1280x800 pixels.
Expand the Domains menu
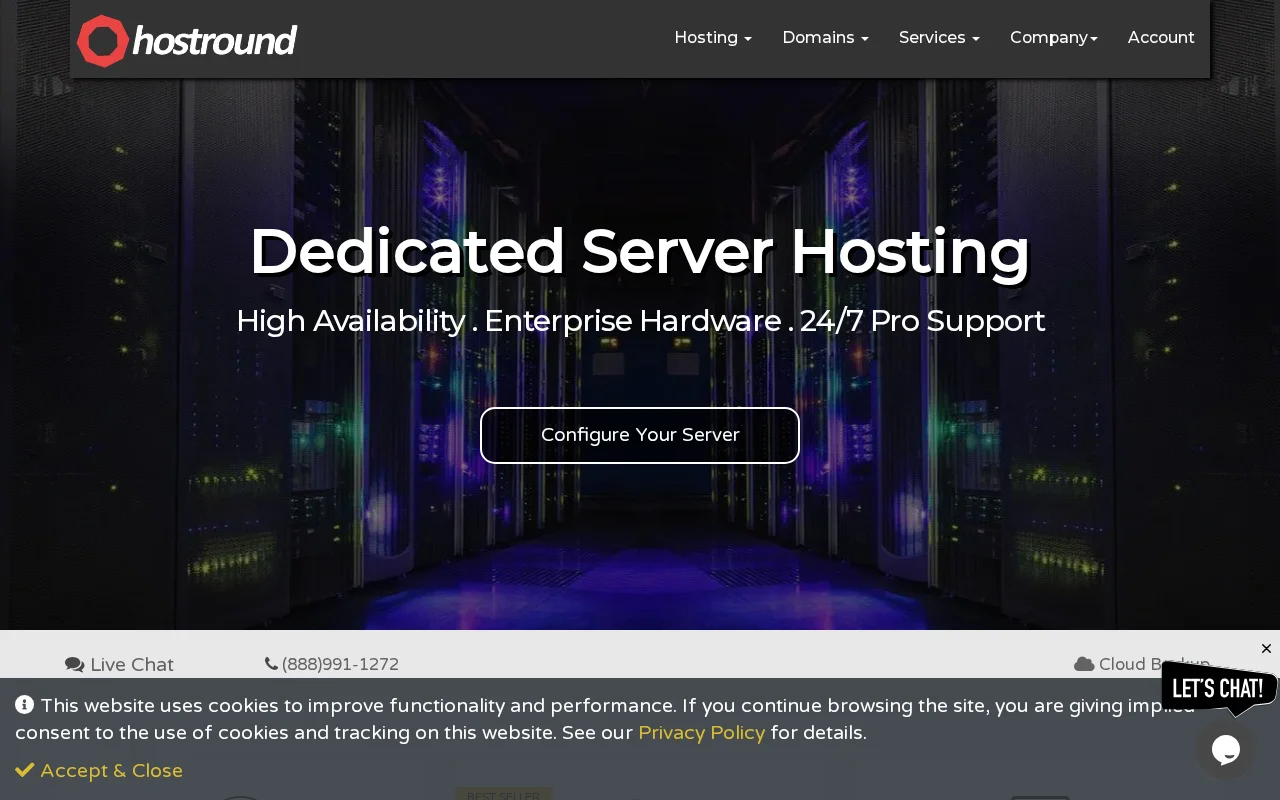point(825,37)
